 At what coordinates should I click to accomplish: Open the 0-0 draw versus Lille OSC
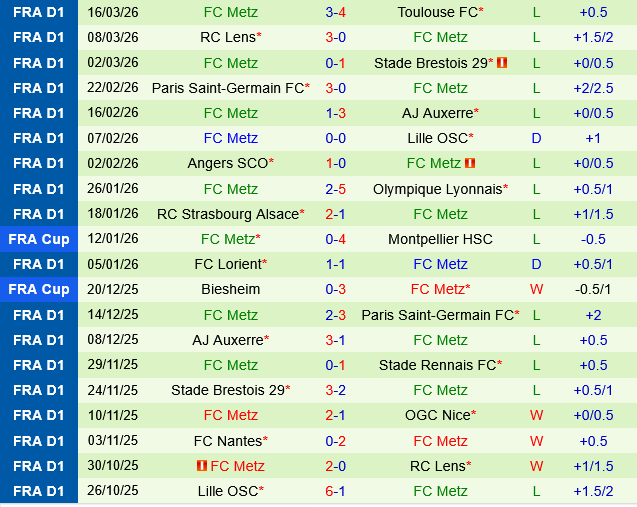(336, 138)
